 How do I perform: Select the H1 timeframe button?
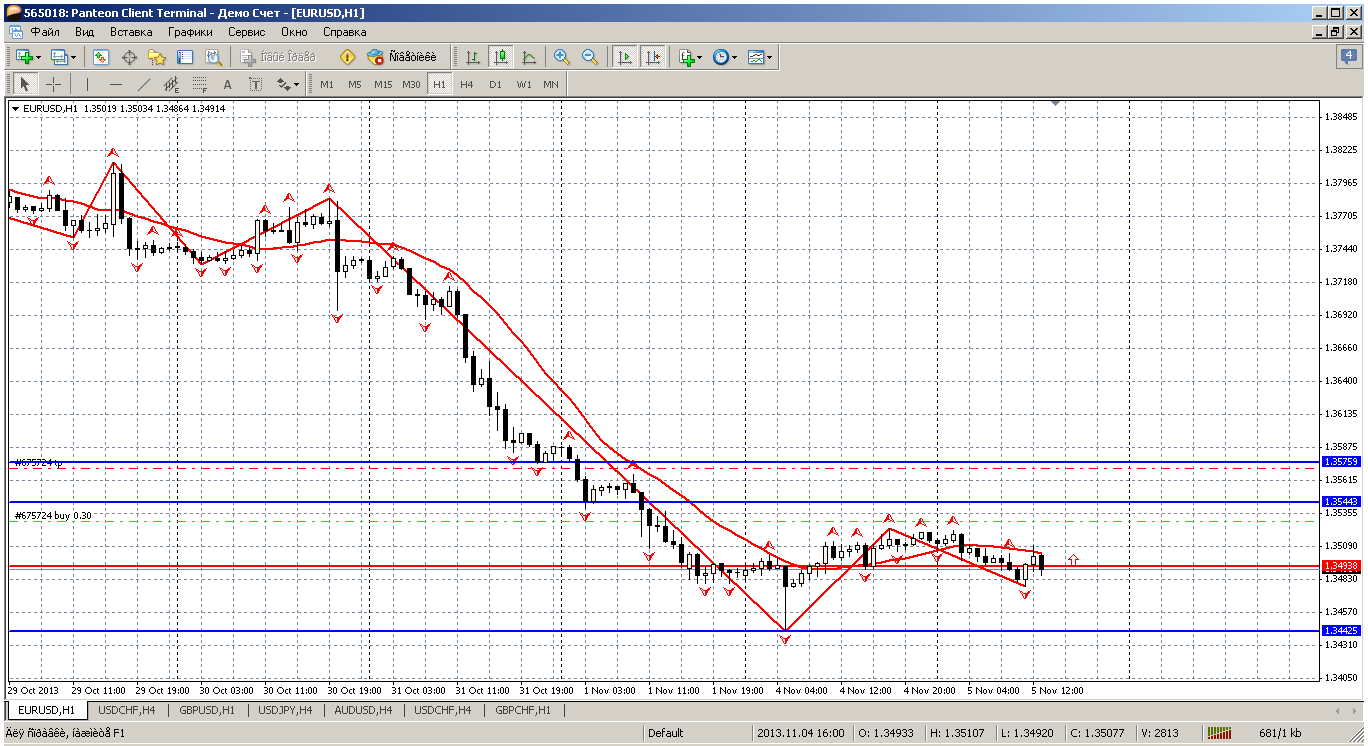[439, 84]
